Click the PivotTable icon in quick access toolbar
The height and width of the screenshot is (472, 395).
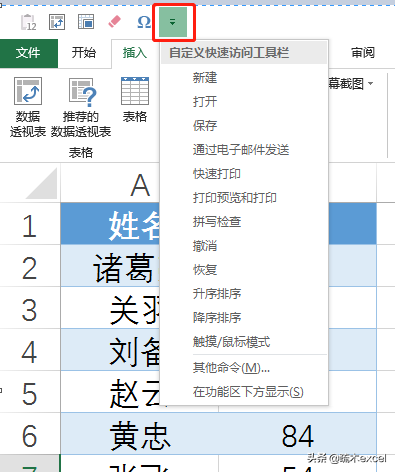coord(57,22)
